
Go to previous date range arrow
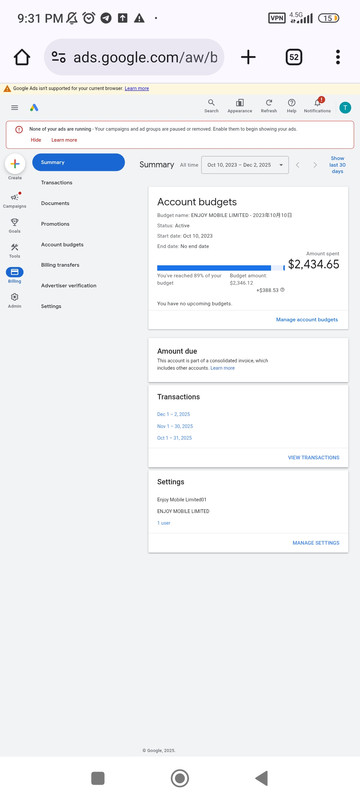click(x=298, y=165)
